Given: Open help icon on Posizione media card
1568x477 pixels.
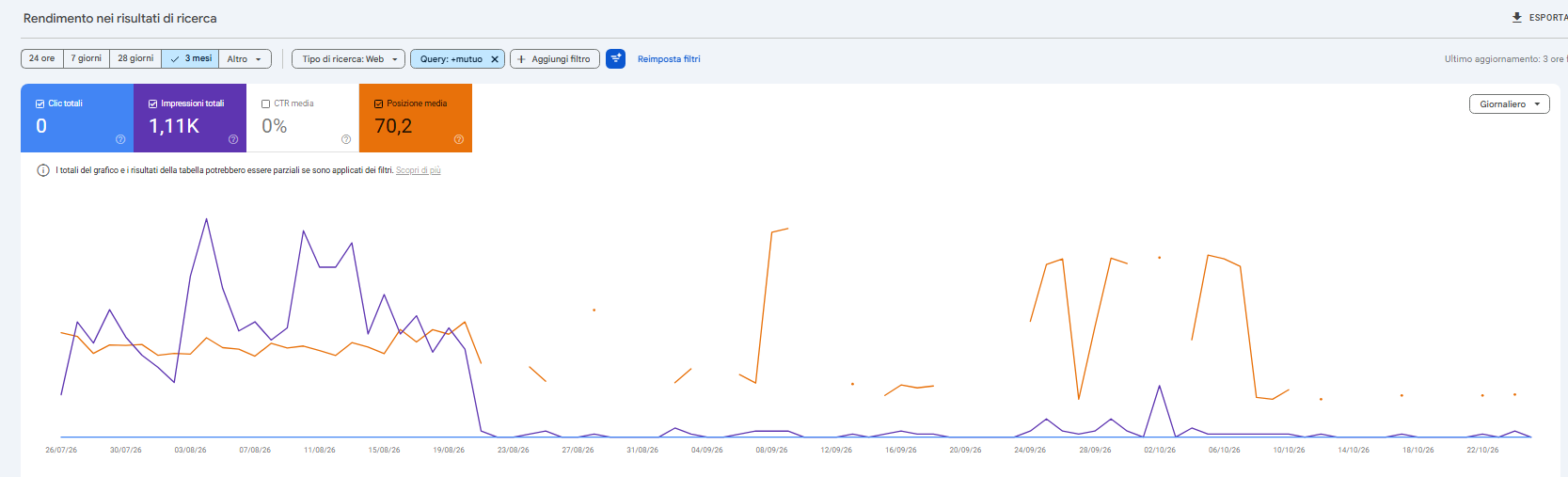Looking at the screenshot, I should 459,139.
